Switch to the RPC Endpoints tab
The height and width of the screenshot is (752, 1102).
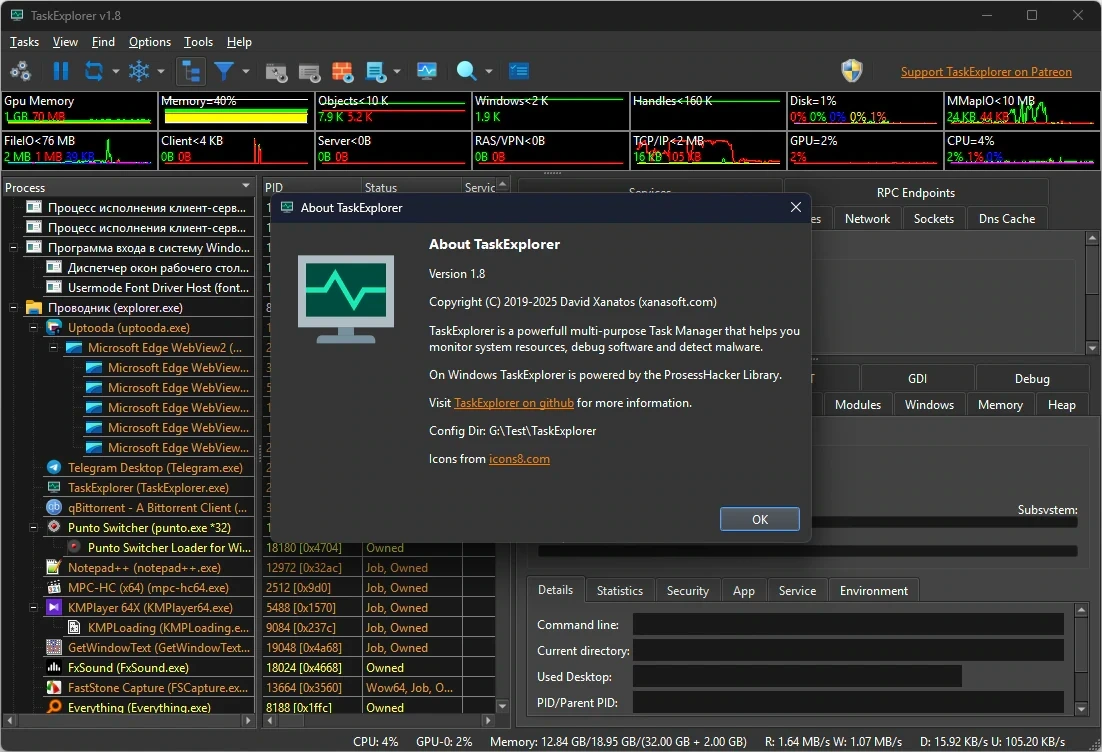click(x=916, y=193)
